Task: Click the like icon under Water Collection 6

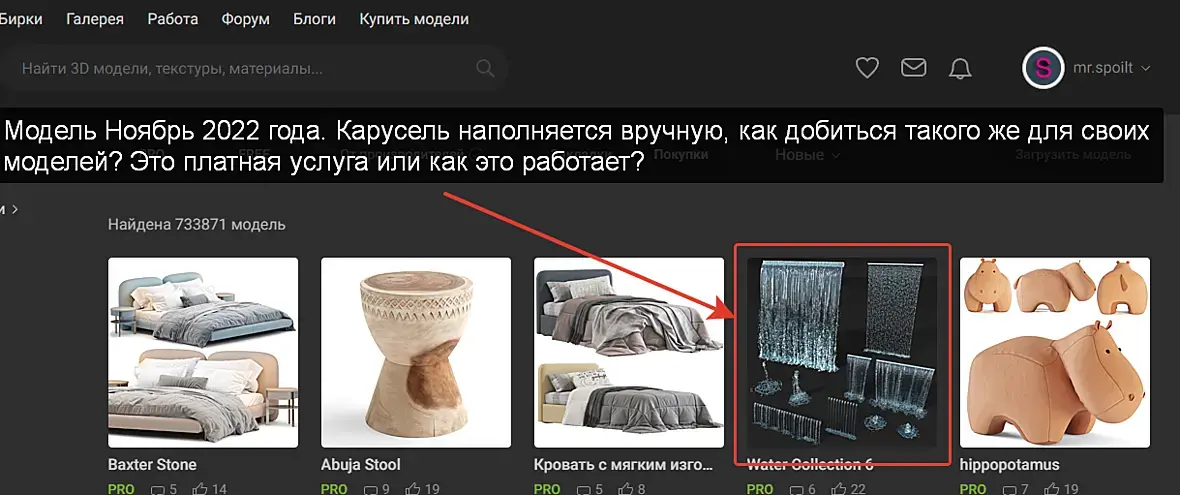Action: pos(838,489)
